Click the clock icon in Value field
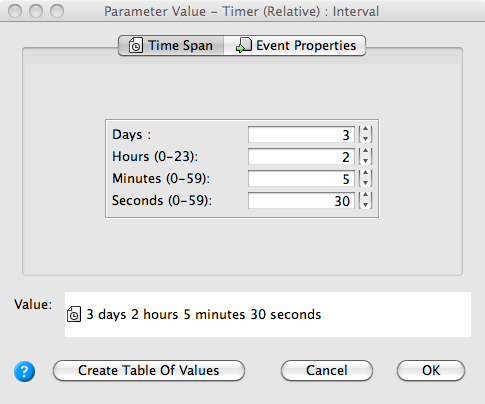The height and width of the screenshot is (404, 485). (74, 314)
